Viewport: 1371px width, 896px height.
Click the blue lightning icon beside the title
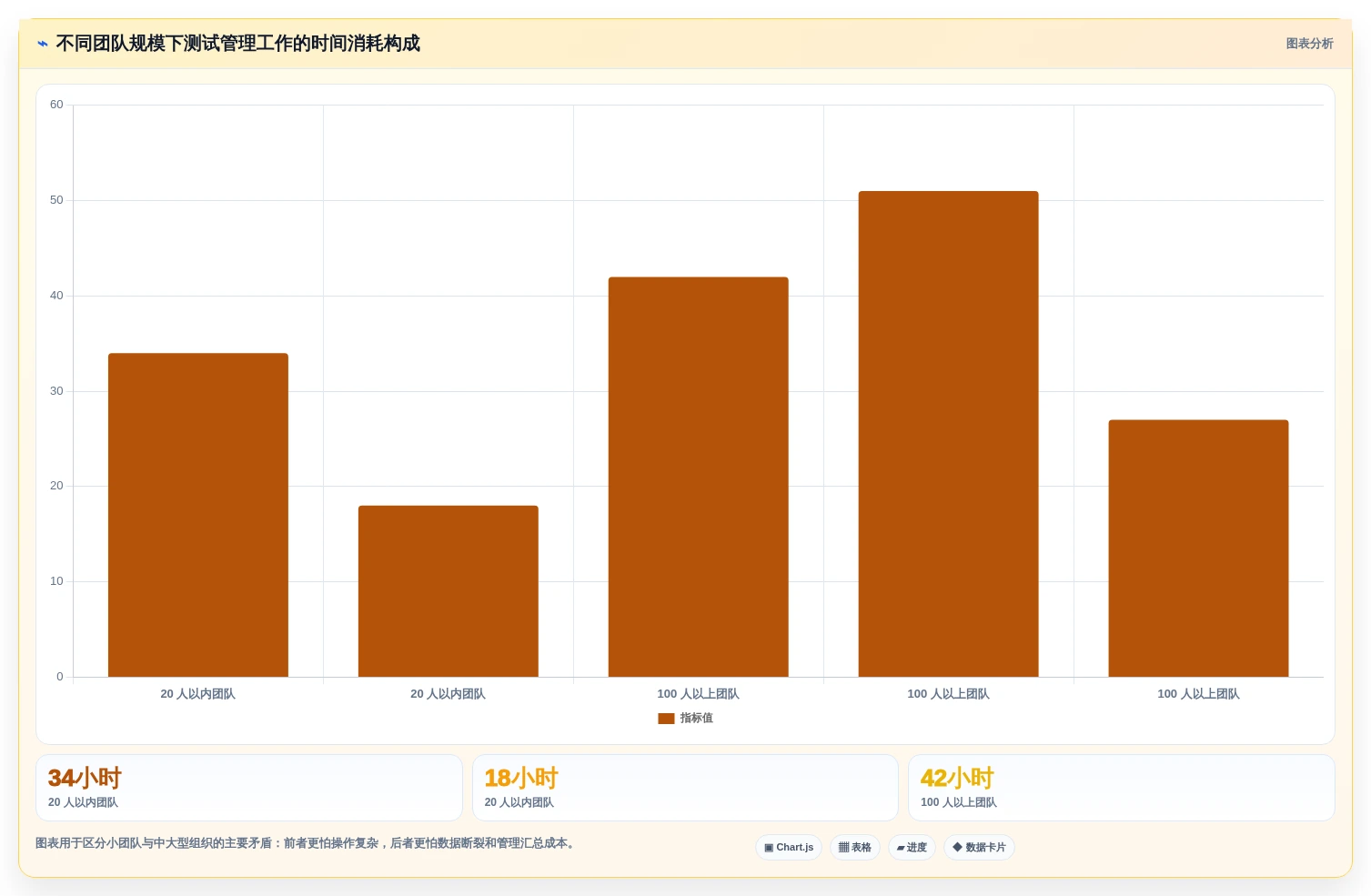coord(43,44)
